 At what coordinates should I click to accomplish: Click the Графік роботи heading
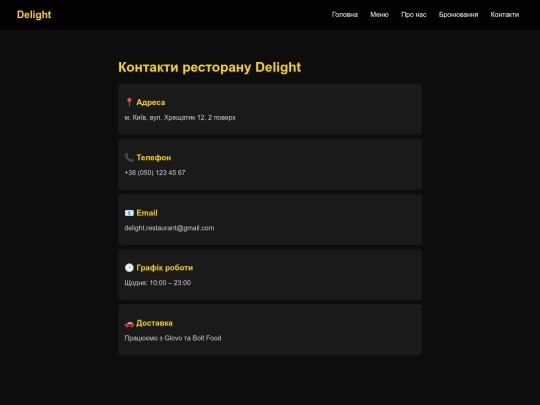(x=165, y=268)
